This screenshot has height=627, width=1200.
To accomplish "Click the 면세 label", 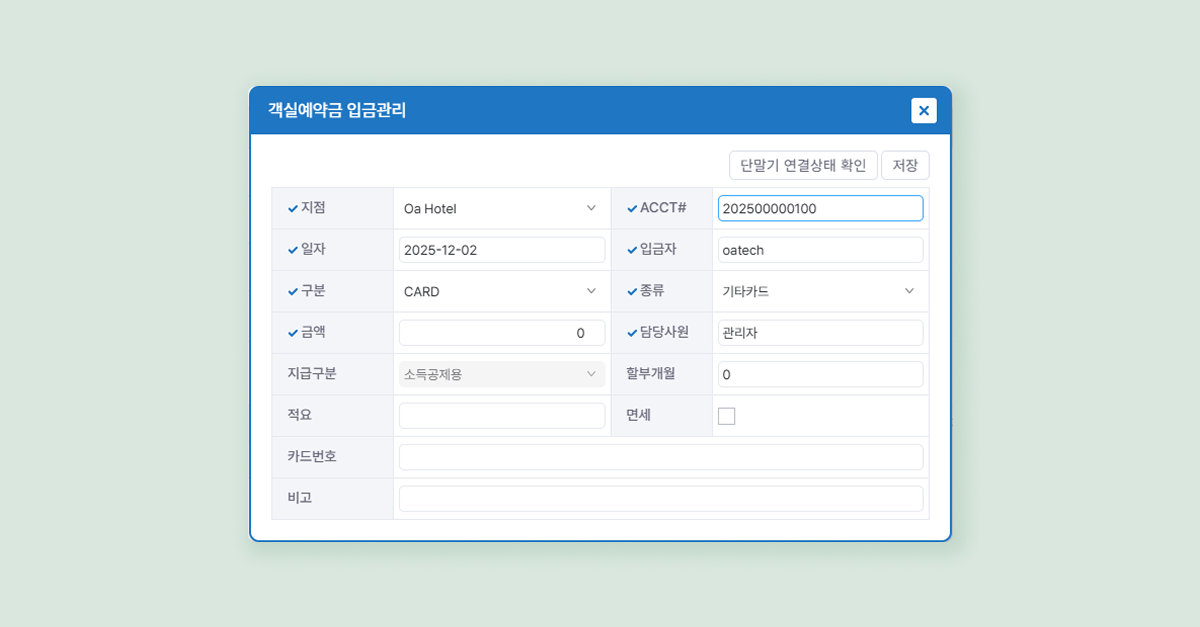I will 638,415.
